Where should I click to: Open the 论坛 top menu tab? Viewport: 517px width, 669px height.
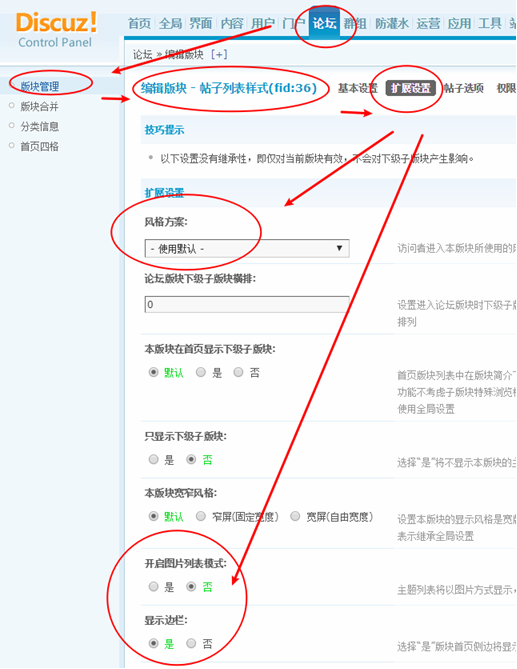pos(324,23)
